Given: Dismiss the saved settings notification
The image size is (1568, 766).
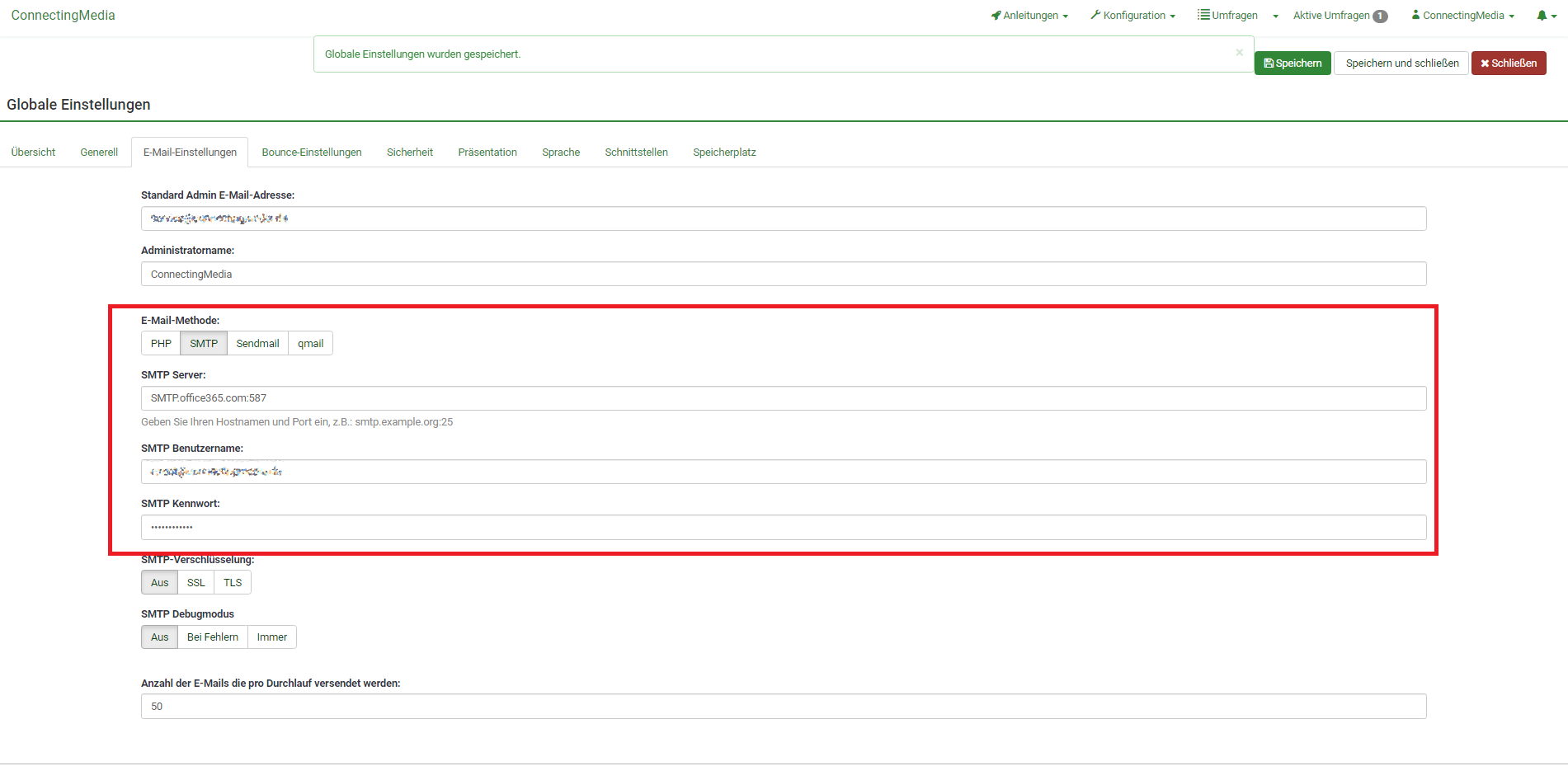Looking at the screenshot, I should tap(1239, 53).
